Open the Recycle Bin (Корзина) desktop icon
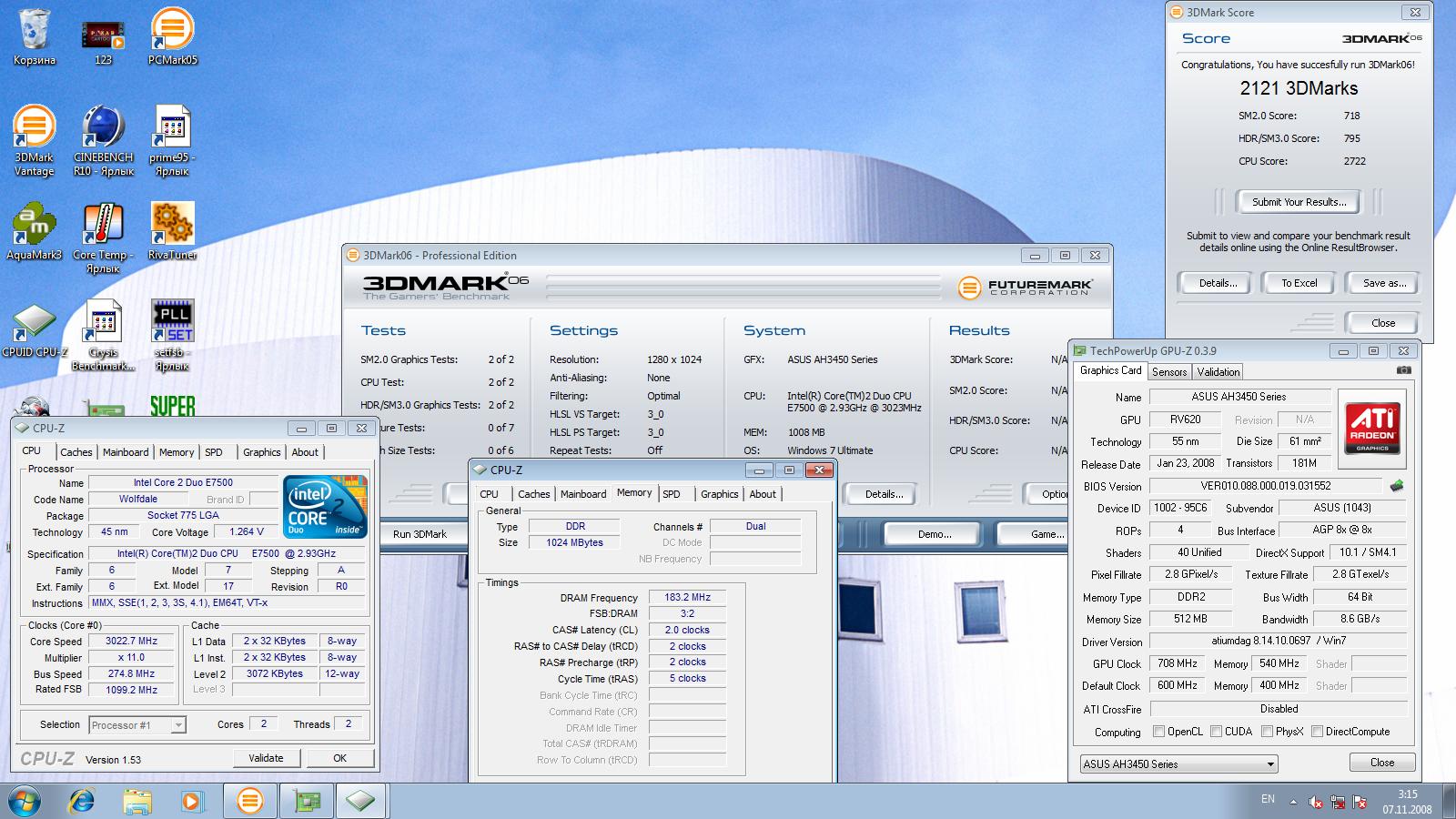This screenshot has width=1456, height=819. point(35,36)
